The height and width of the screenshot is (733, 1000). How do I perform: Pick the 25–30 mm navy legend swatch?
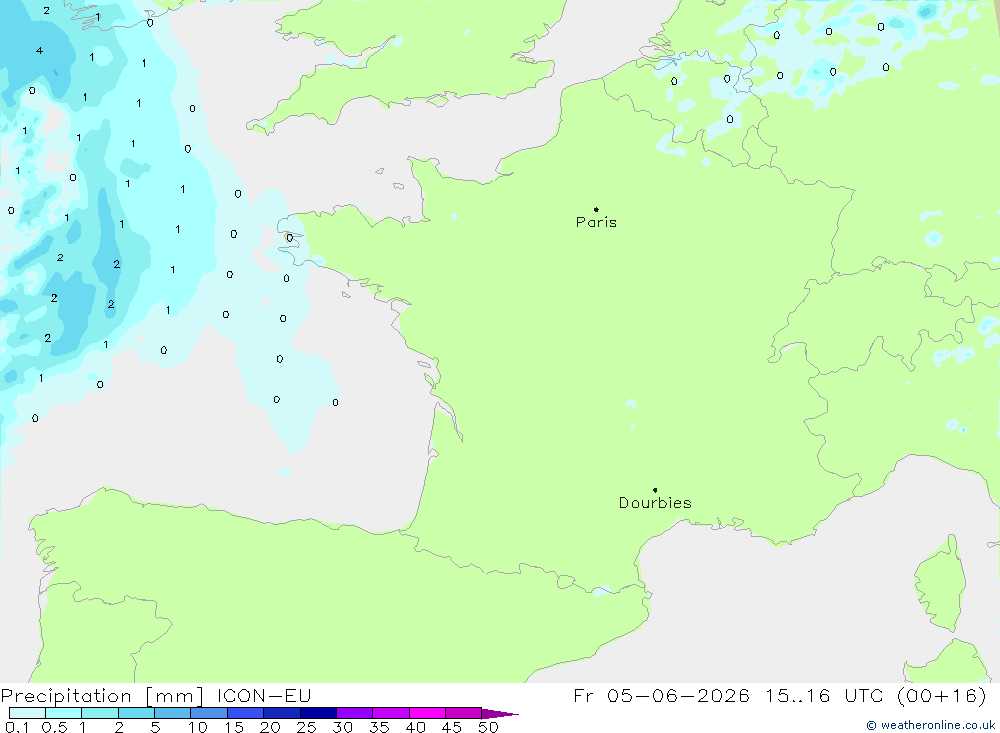click(318, 713)
